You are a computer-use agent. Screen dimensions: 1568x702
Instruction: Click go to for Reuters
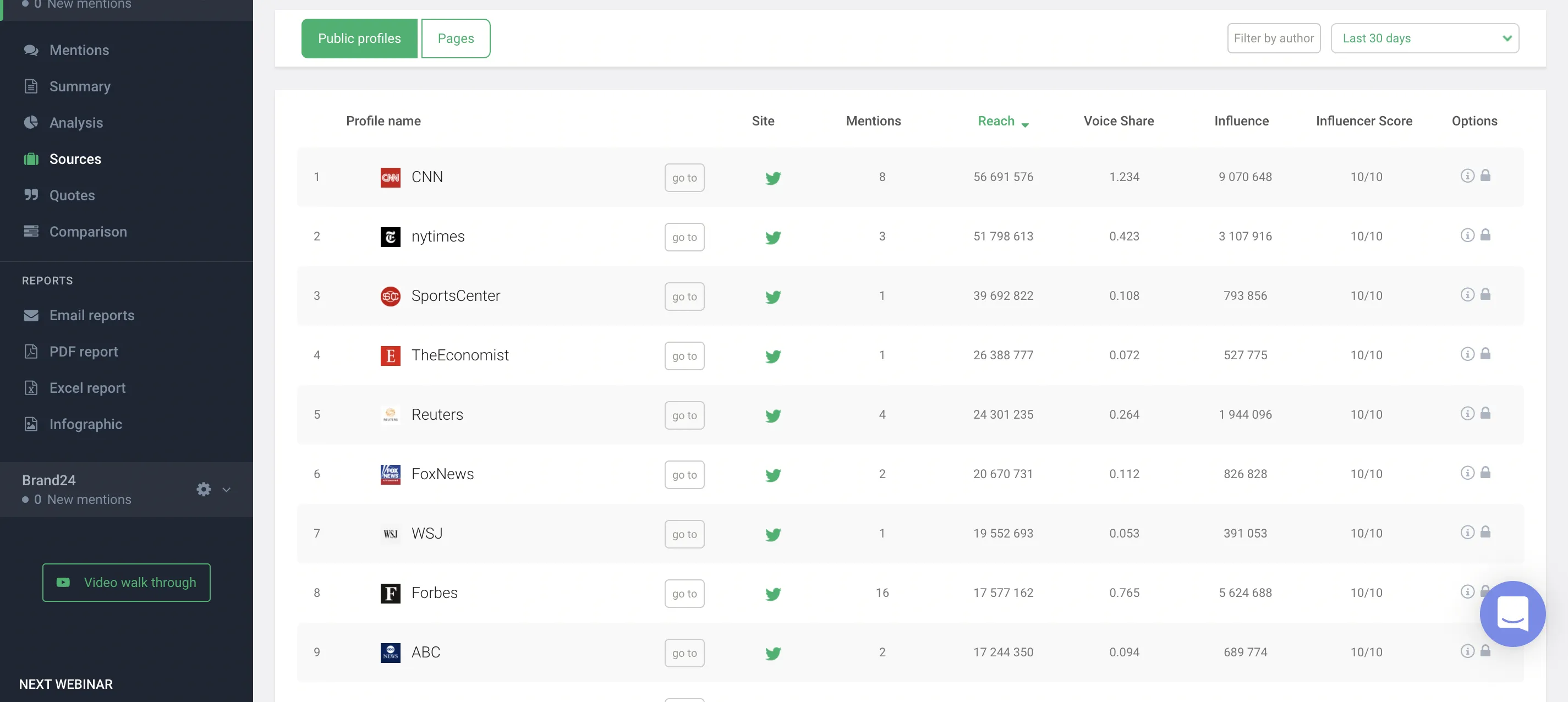coord(684,415)
